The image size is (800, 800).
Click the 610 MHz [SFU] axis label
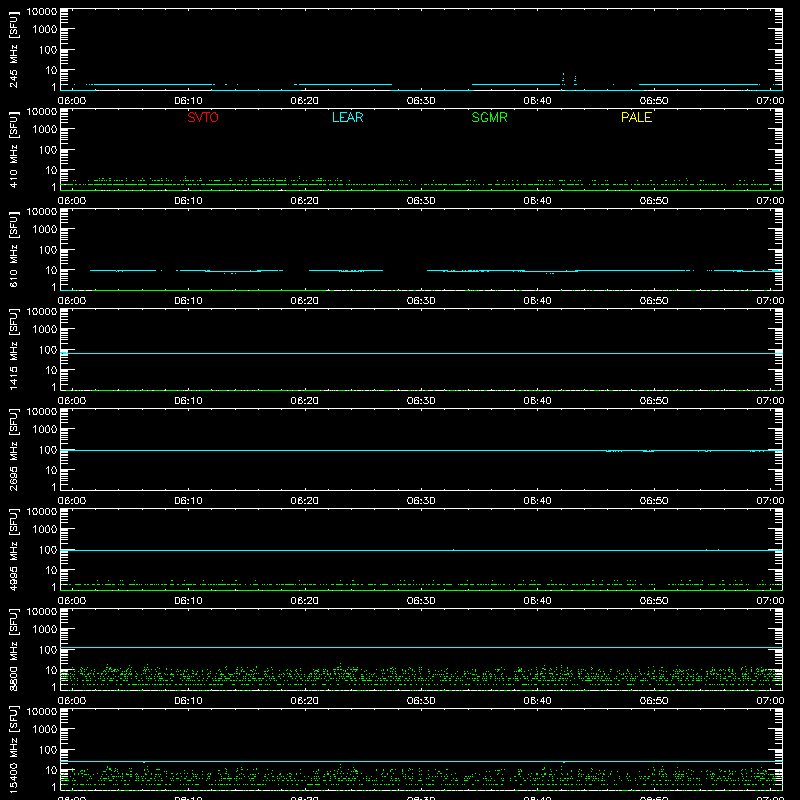click(x=13, y=249)
